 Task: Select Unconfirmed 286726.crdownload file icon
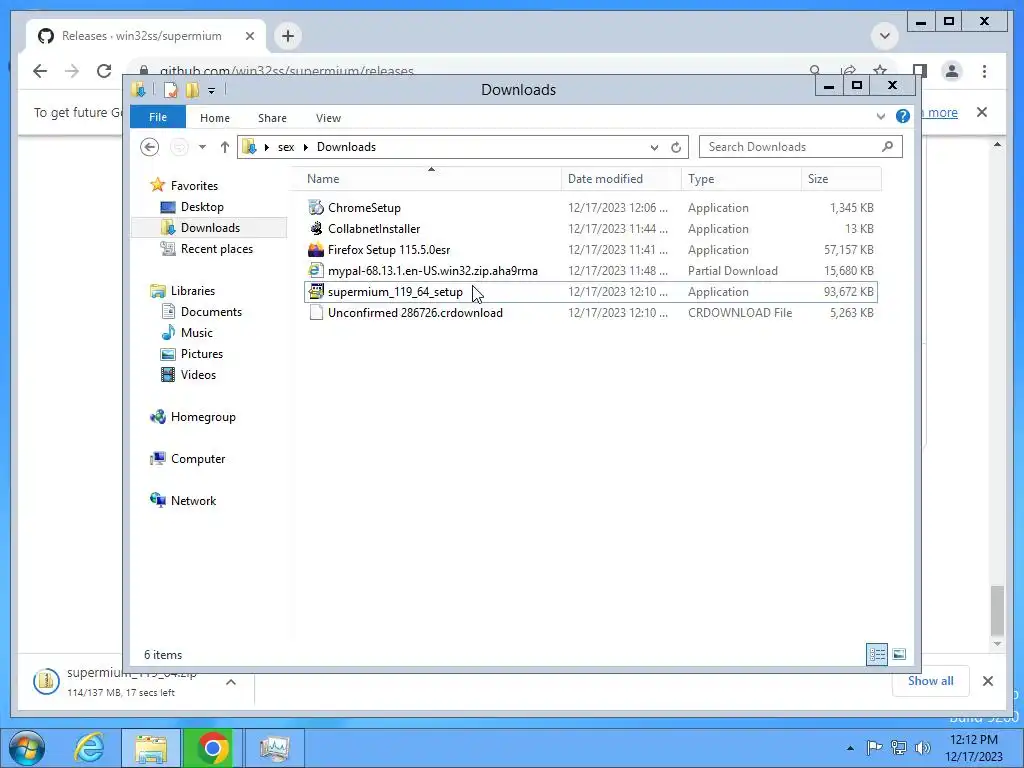[x=316, y=313]
